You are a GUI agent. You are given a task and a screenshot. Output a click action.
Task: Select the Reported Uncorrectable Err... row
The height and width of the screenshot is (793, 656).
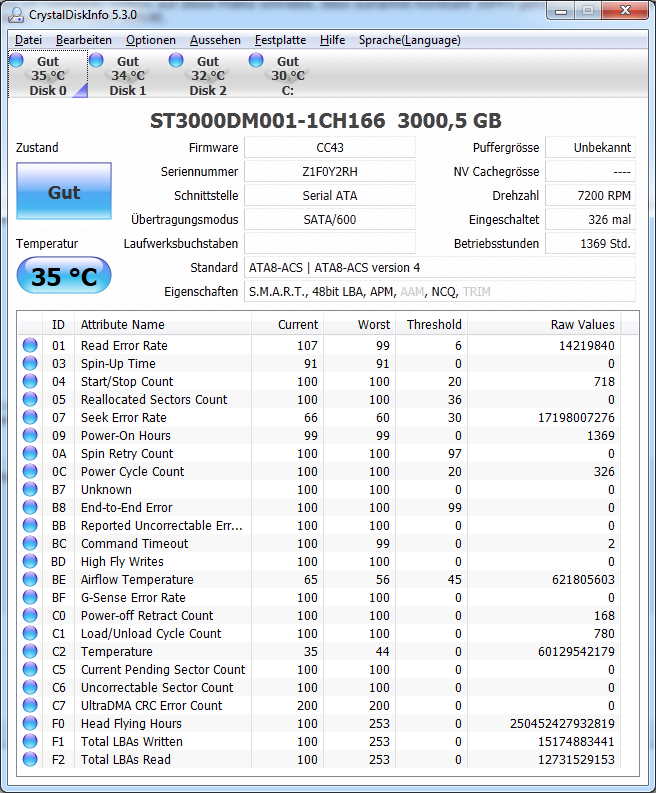pos(320,525)
